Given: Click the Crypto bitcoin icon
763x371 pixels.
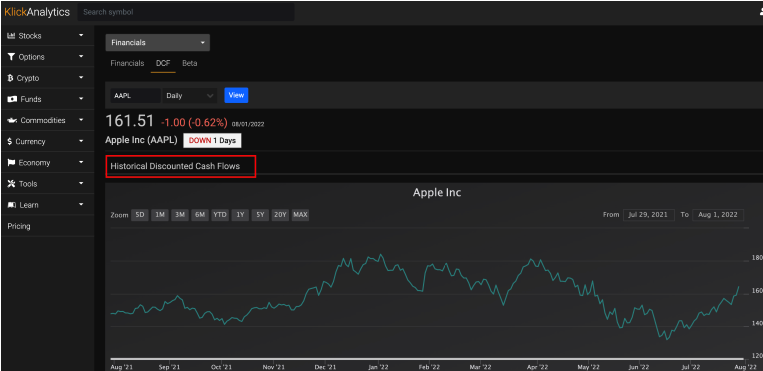Looking at the screenshot, I should click(10, 78).
